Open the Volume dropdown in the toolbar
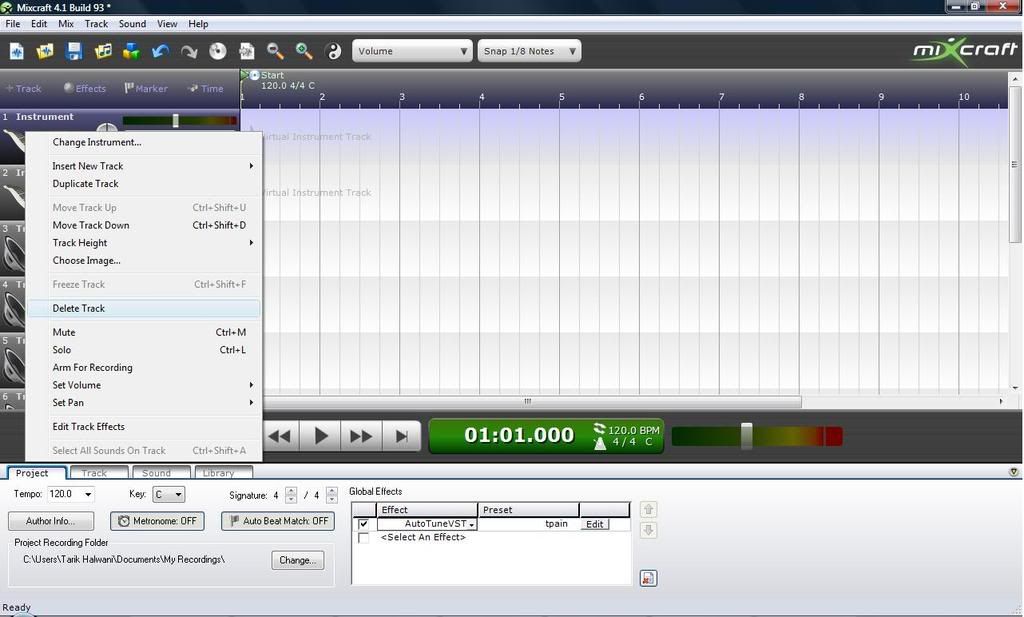Image resolution: width=1024 pixels, height=617 pixels. pyautogui.click(x=412, y=51)
